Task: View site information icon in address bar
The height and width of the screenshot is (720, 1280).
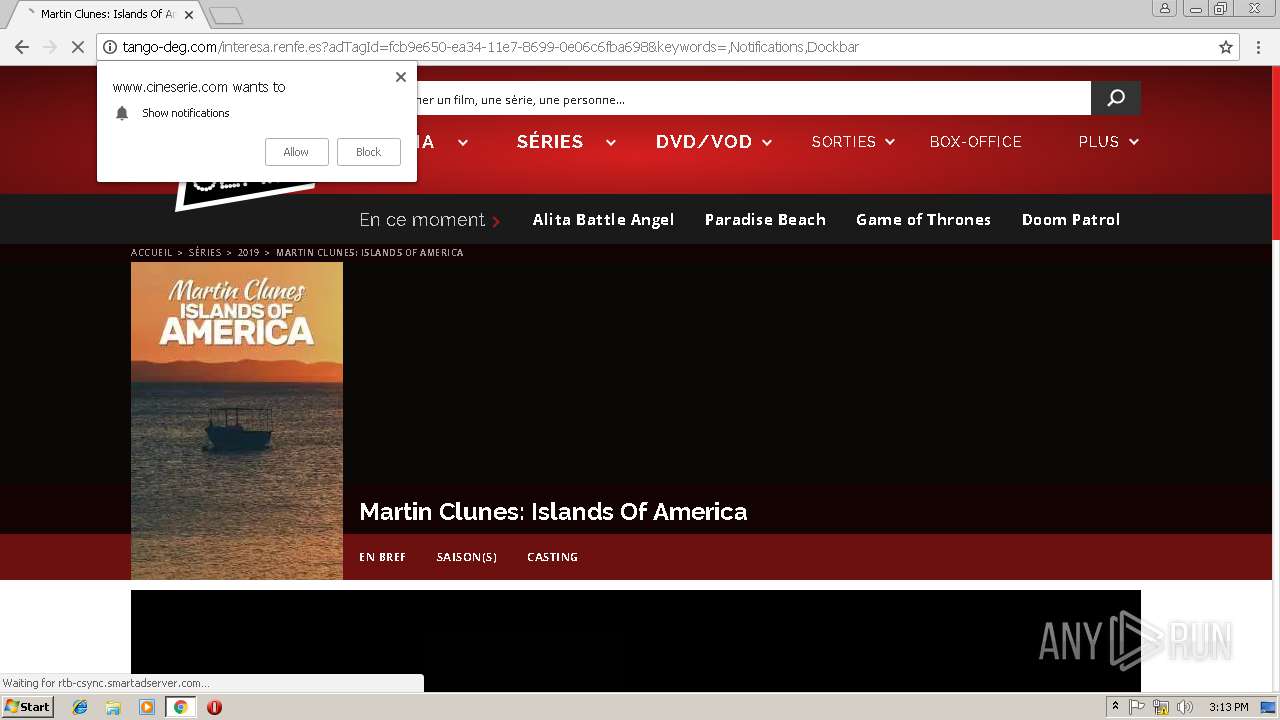Action: click(110, 47)
